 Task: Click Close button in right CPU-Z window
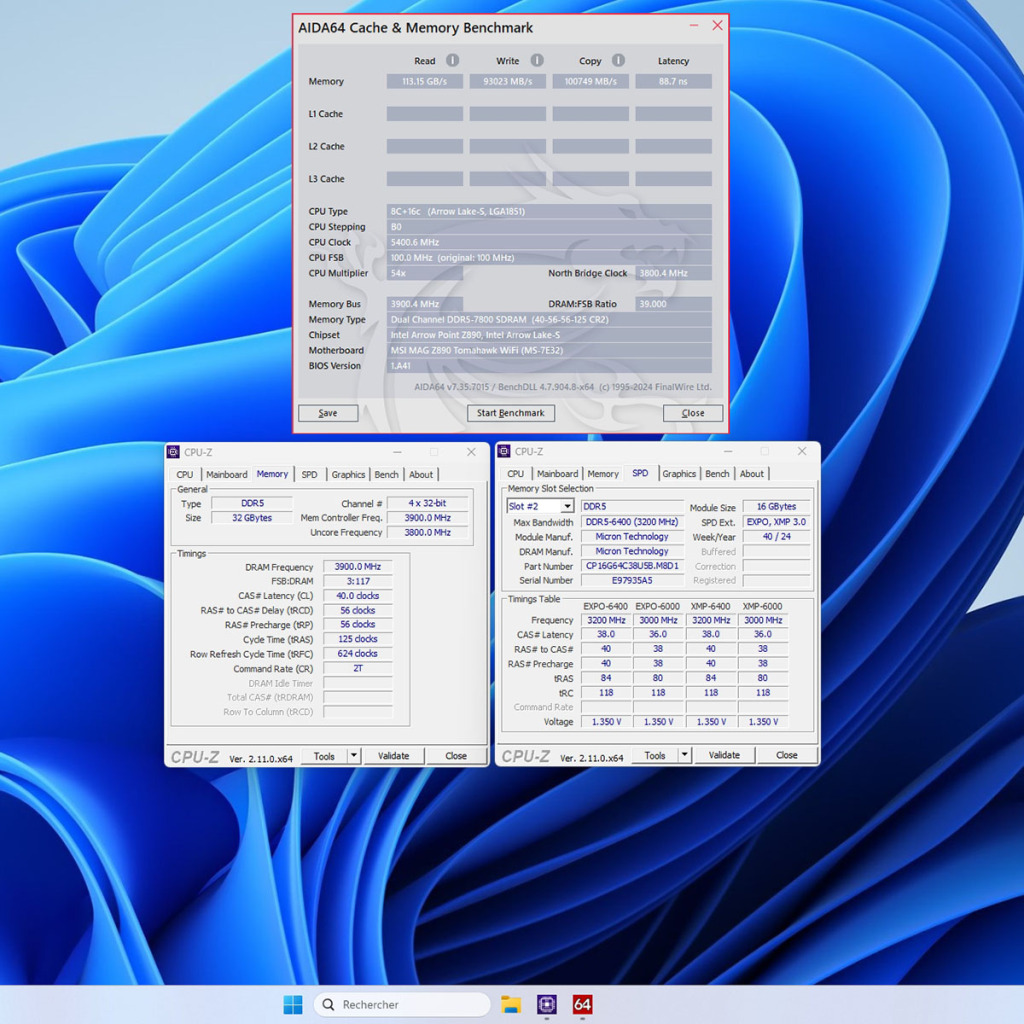click(x=787, y=755)
